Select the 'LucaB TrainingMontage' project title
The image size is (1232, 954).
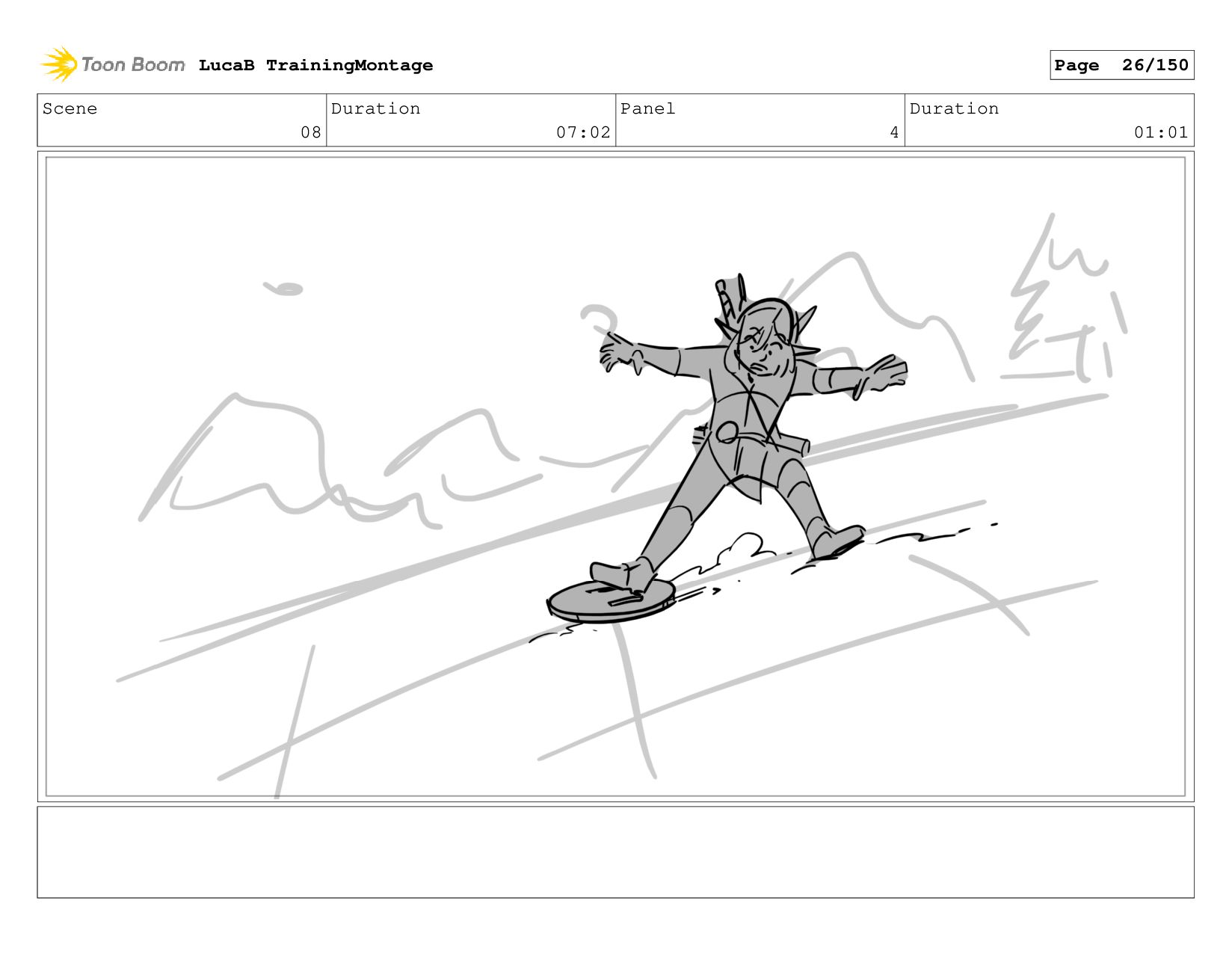pyautogui.click(x=315, y=65)
